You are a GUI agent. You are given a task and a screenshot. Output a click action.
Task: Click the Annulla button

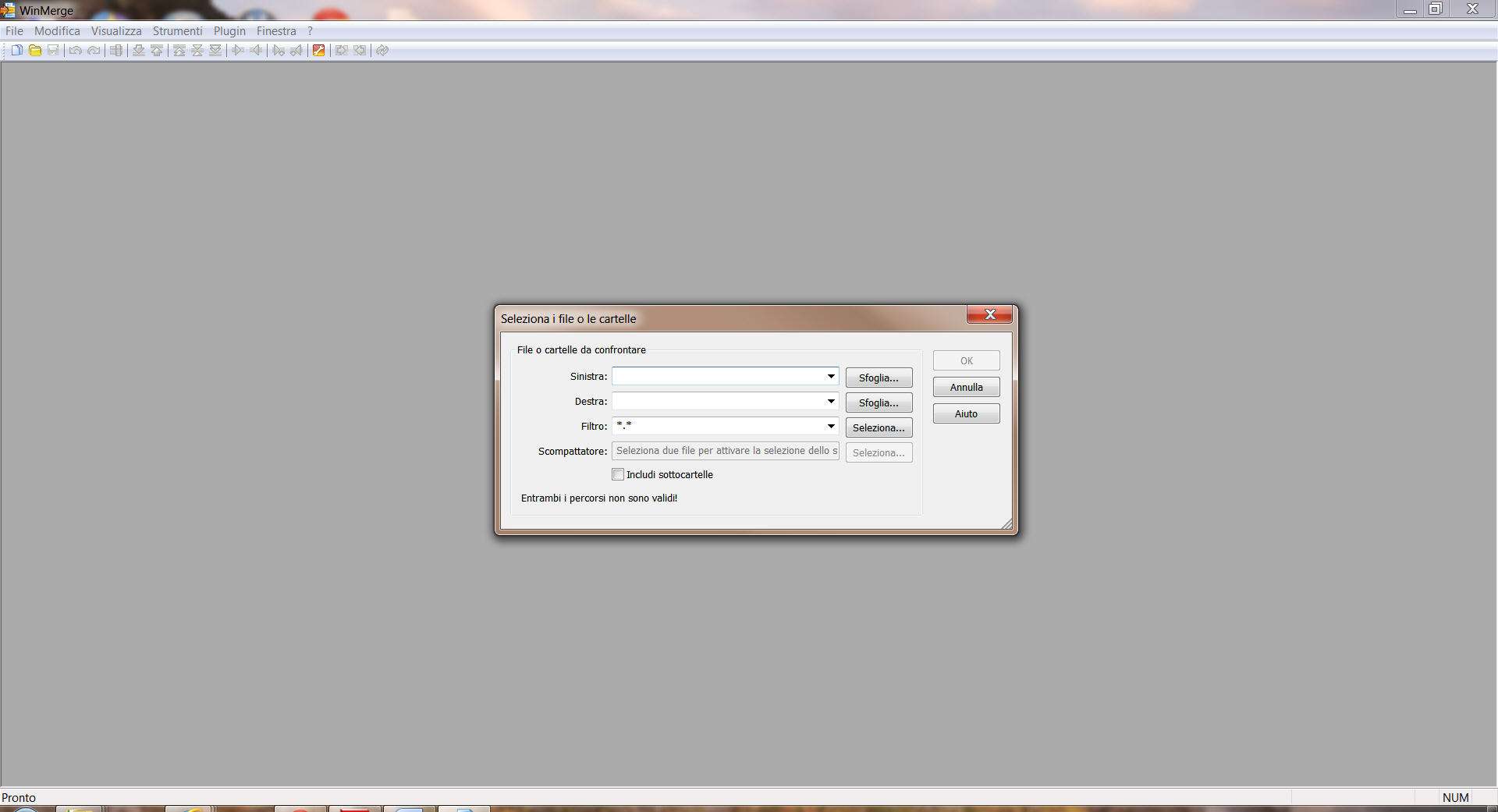tap(966, 387)
